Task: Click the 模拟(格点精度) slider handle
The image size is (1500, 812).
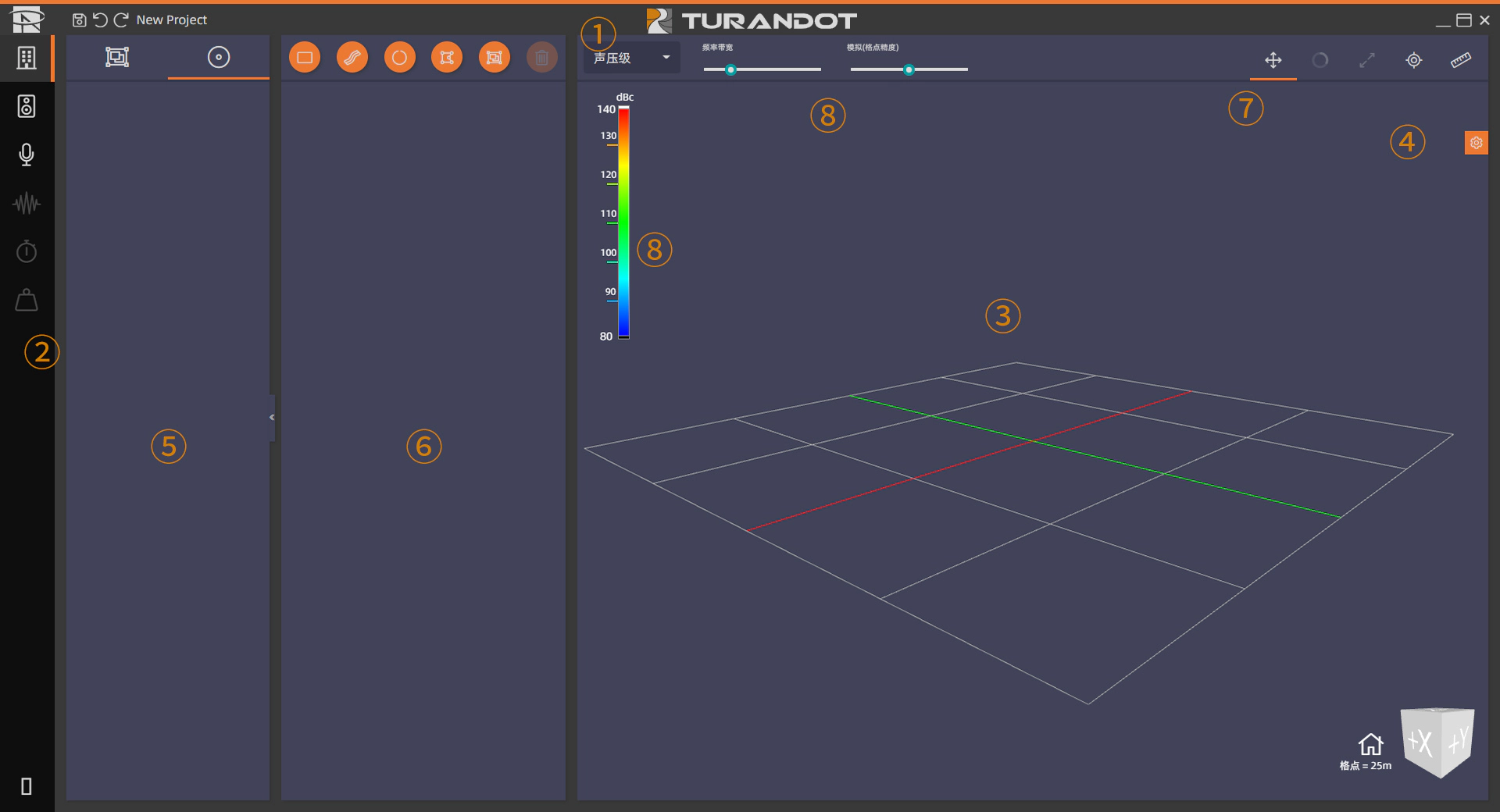Action: click(909, 70)
